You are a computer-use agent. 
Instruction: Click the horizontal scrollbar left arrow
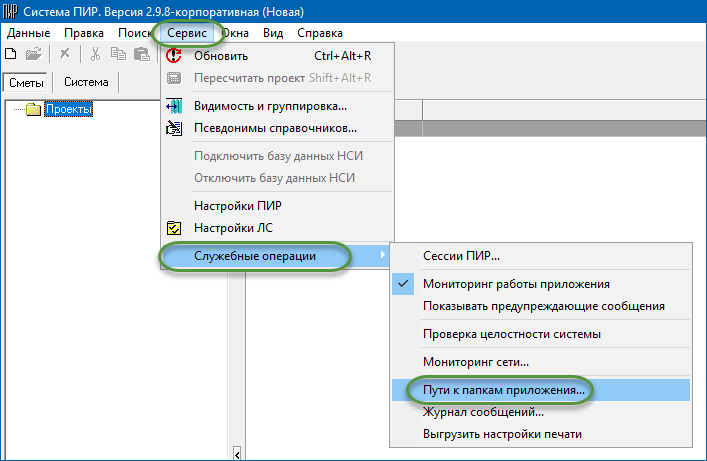tap(237, 453)
